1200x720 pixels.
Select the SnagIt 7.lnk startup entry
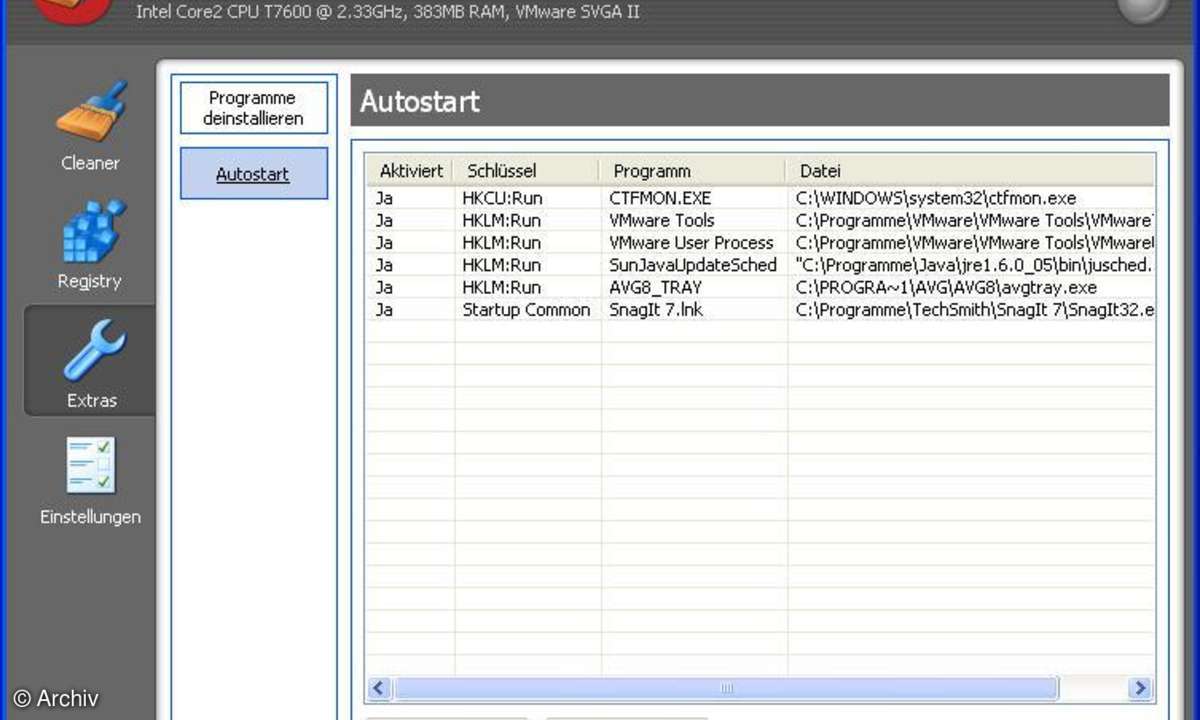(655, 310)
